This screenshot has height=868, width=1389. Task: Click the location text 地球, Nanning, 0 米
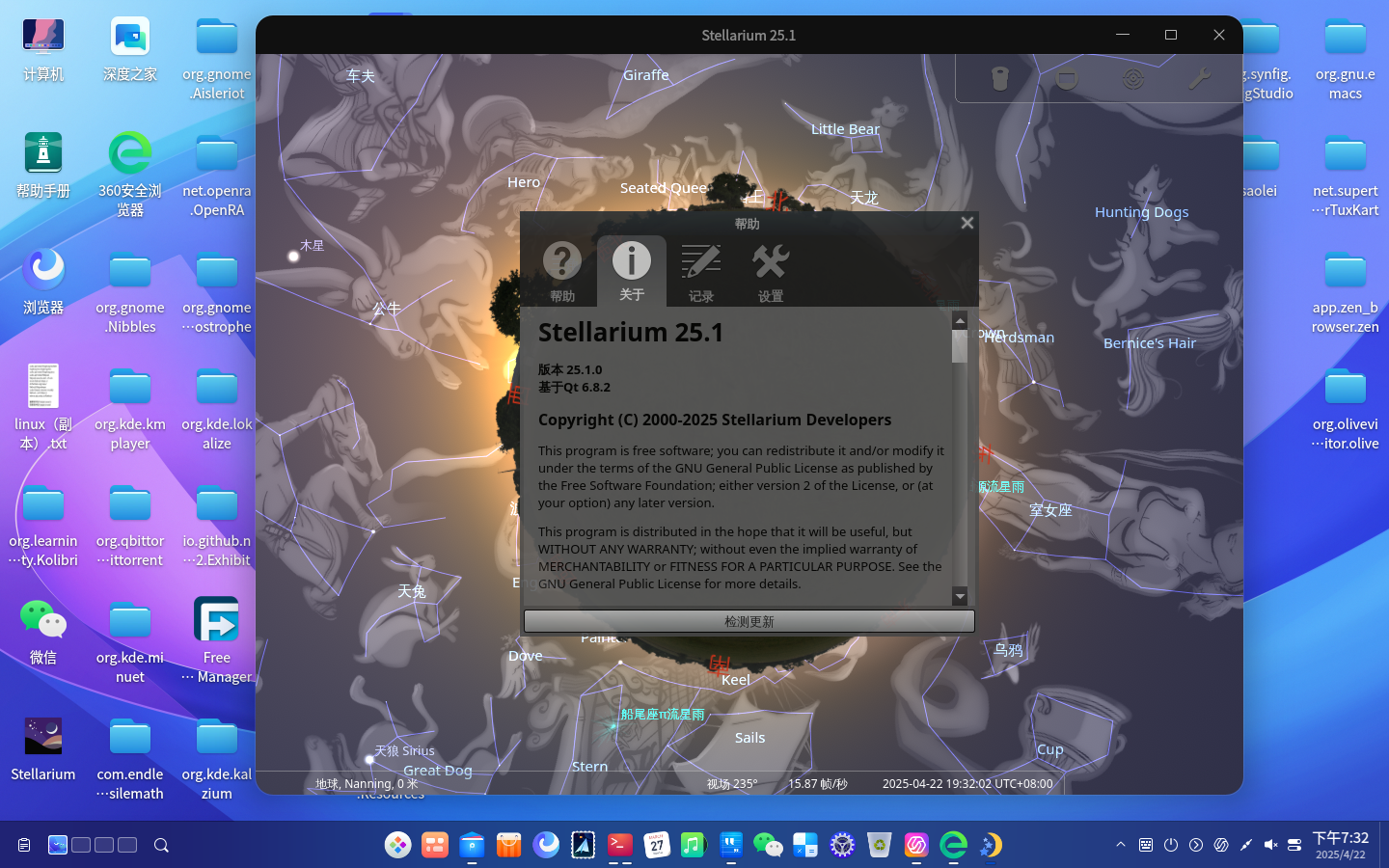(367, 784)
